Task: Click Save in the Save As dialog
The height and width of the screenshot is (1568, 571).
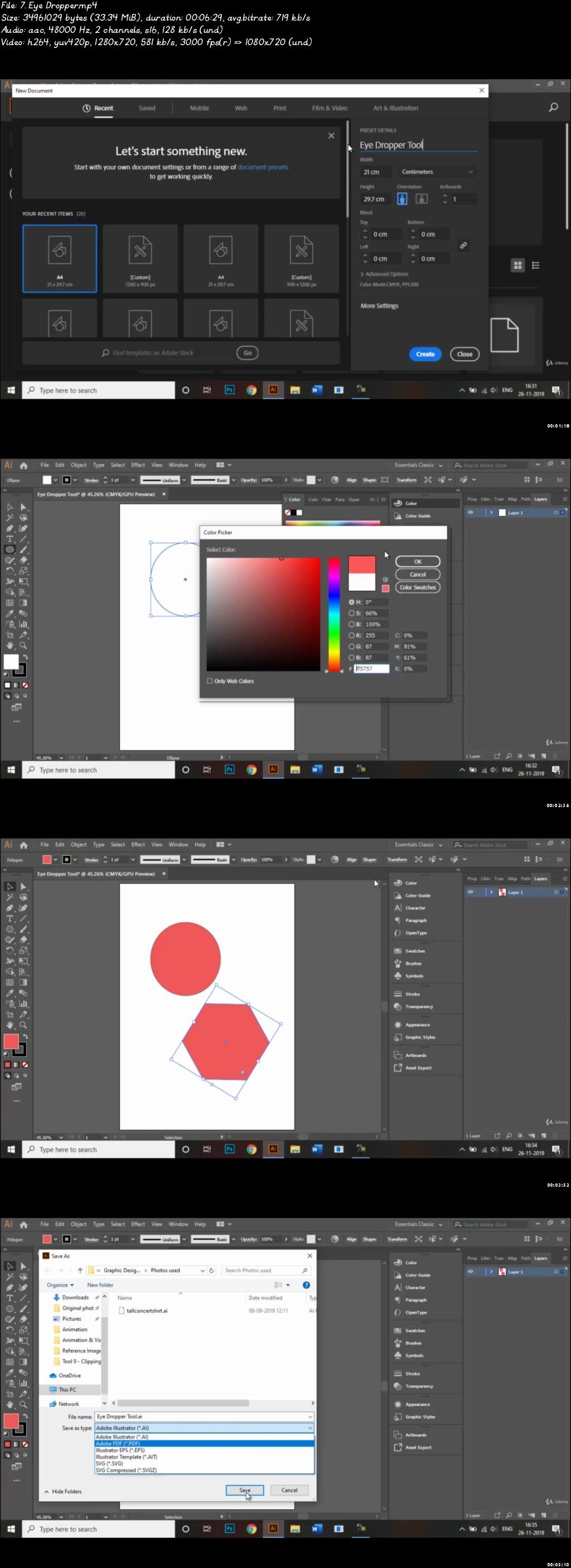Action: (x=245, y=1490)
